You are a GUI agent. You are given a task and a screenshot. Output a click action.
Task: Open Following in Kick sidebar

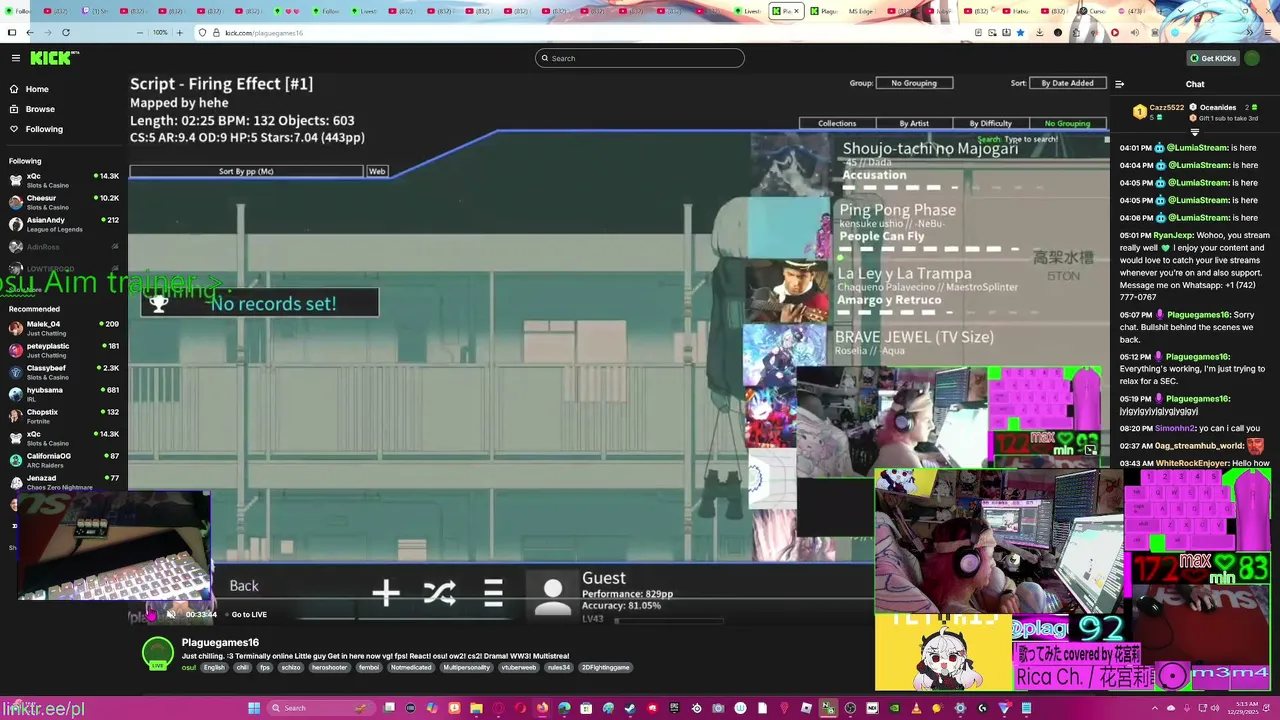pos(44,129)
